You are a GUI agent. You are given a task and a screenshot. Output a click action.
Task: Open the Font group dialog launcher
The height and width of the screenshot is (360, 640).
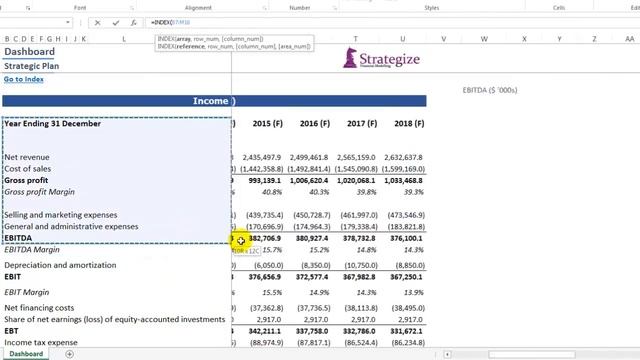[132, 8]
